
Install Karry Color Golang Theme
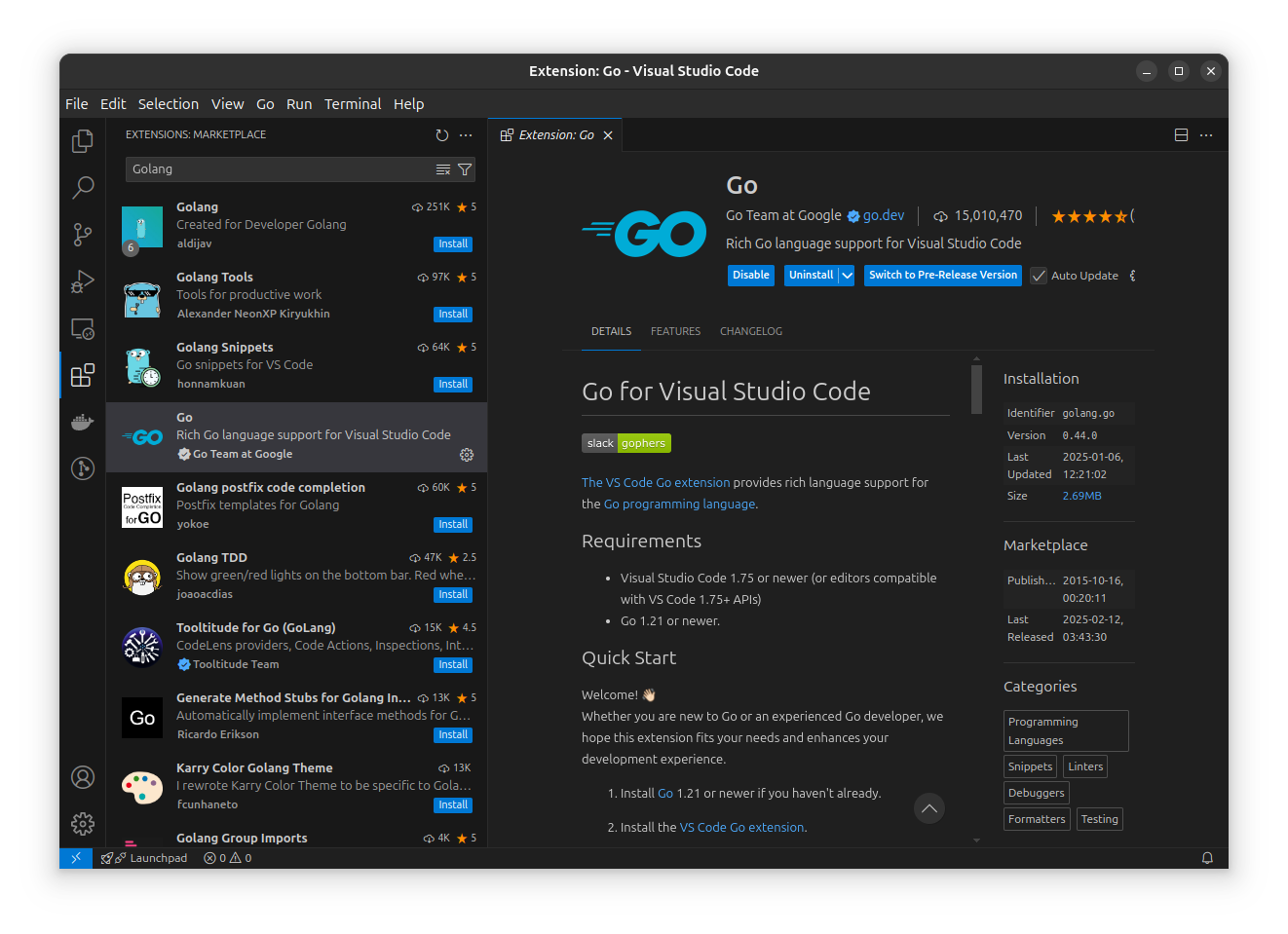tap(453, 805)
